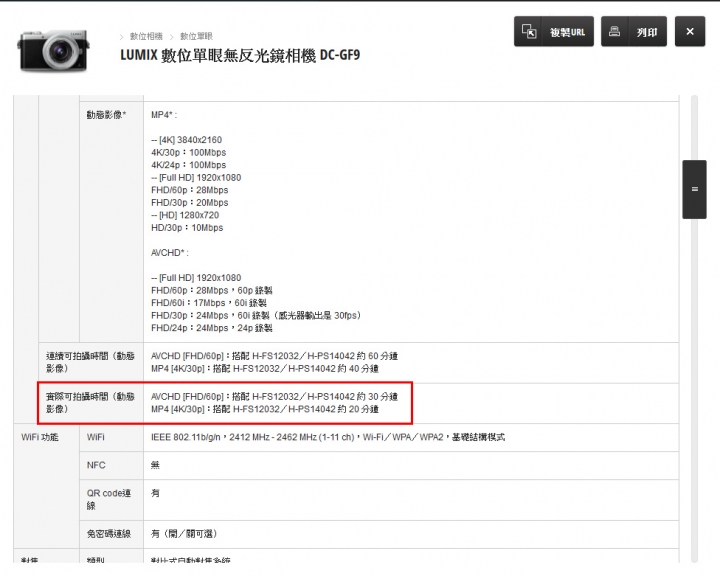720x576 pixels.
Task: Click the 列印 print button
Action: coord(634,32)
